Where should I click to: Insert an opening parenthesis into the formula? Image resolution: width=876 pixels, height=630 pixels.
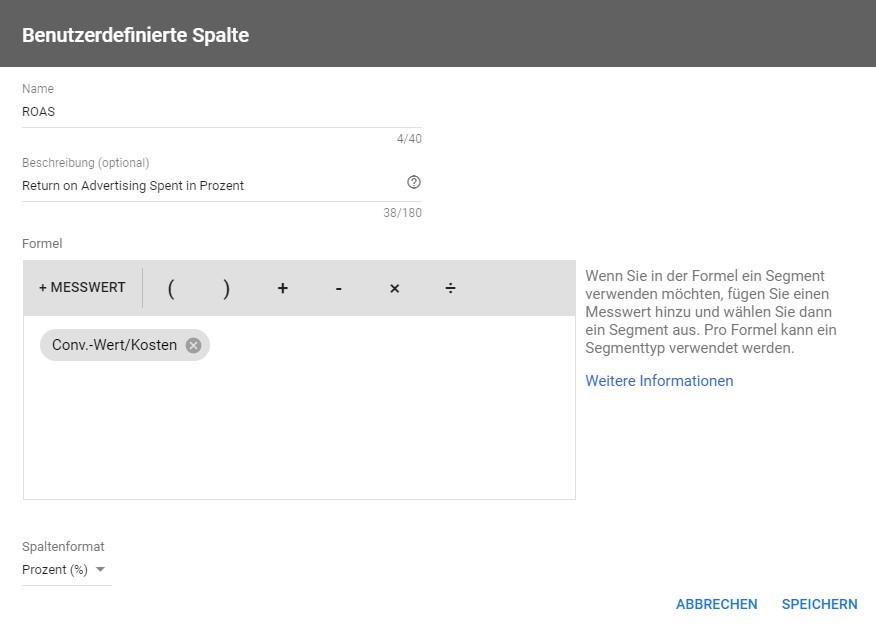tap(171, 288)
